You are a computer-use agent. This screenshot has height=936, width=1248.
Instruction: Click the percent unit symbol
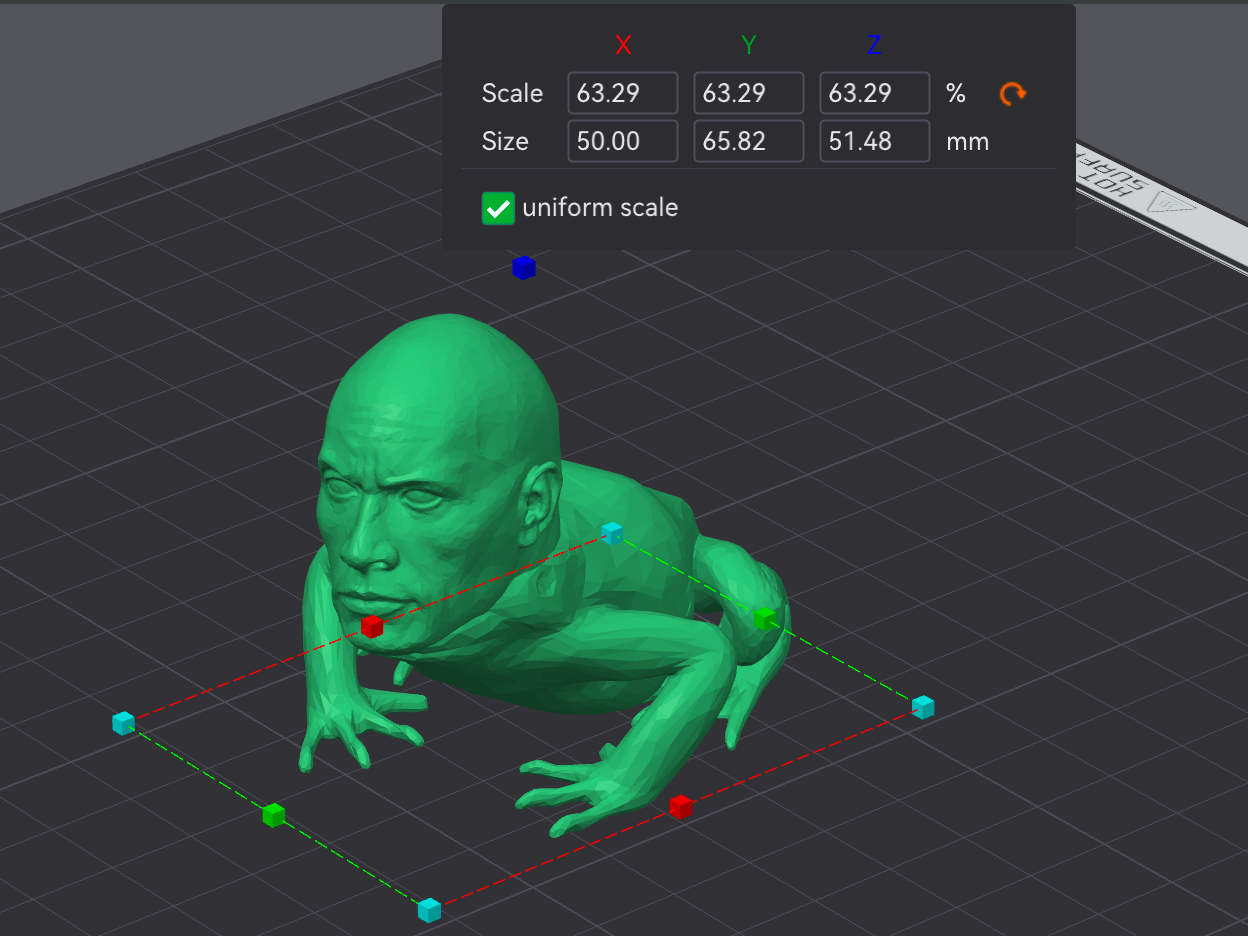(956, 93)
